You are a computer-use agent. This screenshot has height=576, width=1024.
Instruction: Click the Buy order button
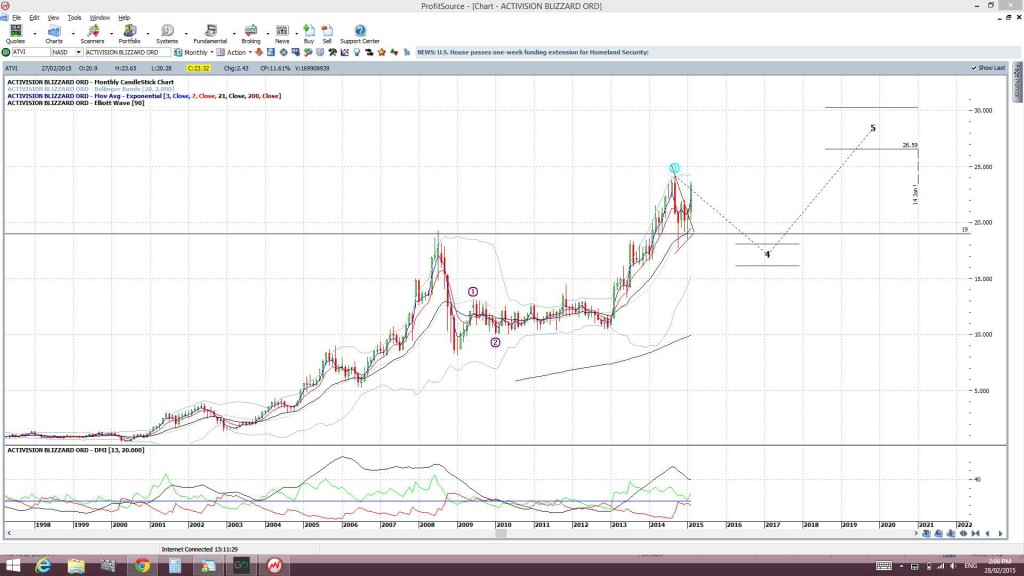click(309, 34)
